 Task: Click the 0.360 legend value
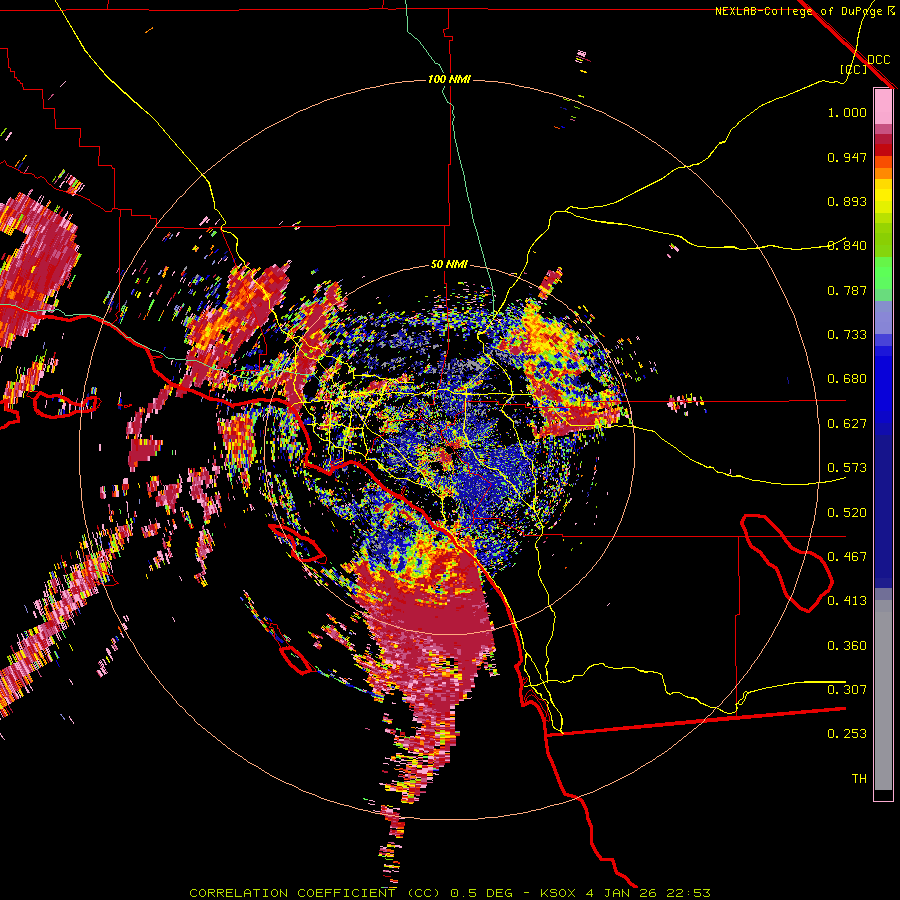click(847, 646)
